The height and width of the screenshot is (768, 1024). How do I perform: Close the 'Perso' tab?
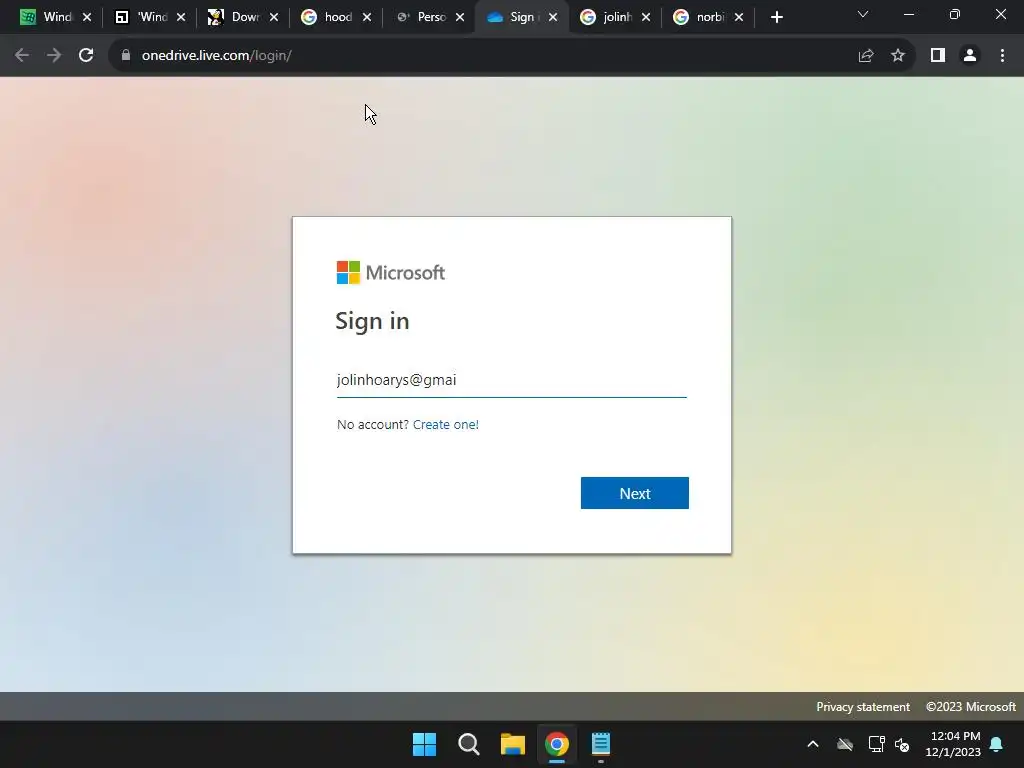(460, 18)
